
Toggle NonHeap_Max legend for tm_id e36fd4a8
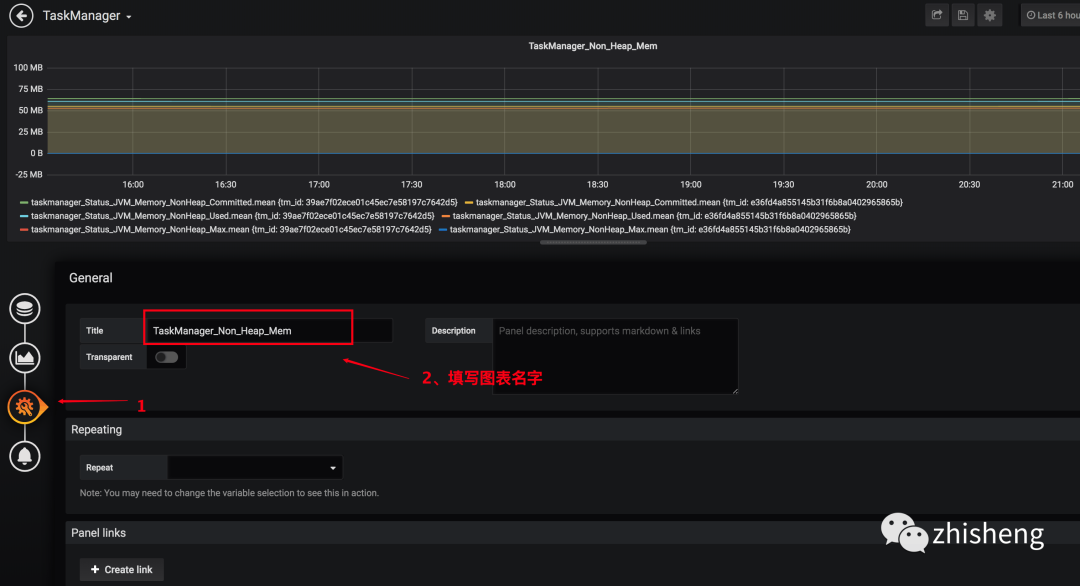click(x=650, y=229)
